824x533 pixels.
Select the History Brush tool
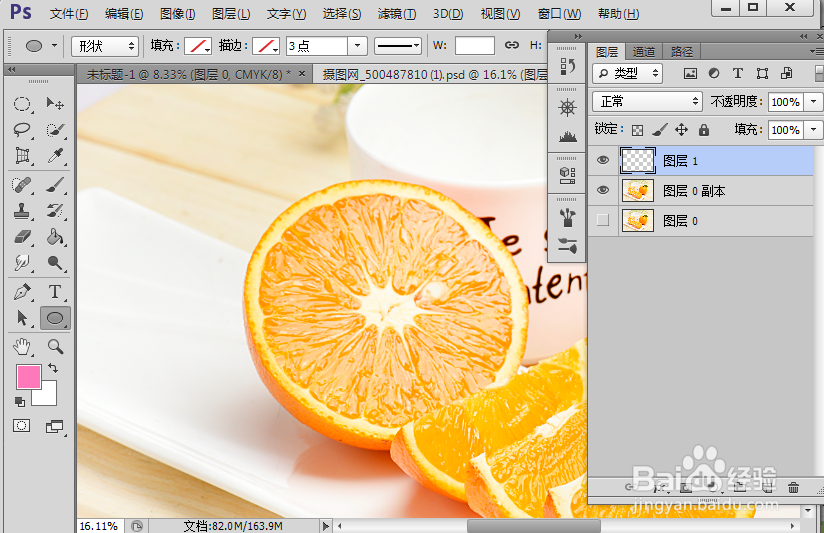pos(55,211)
